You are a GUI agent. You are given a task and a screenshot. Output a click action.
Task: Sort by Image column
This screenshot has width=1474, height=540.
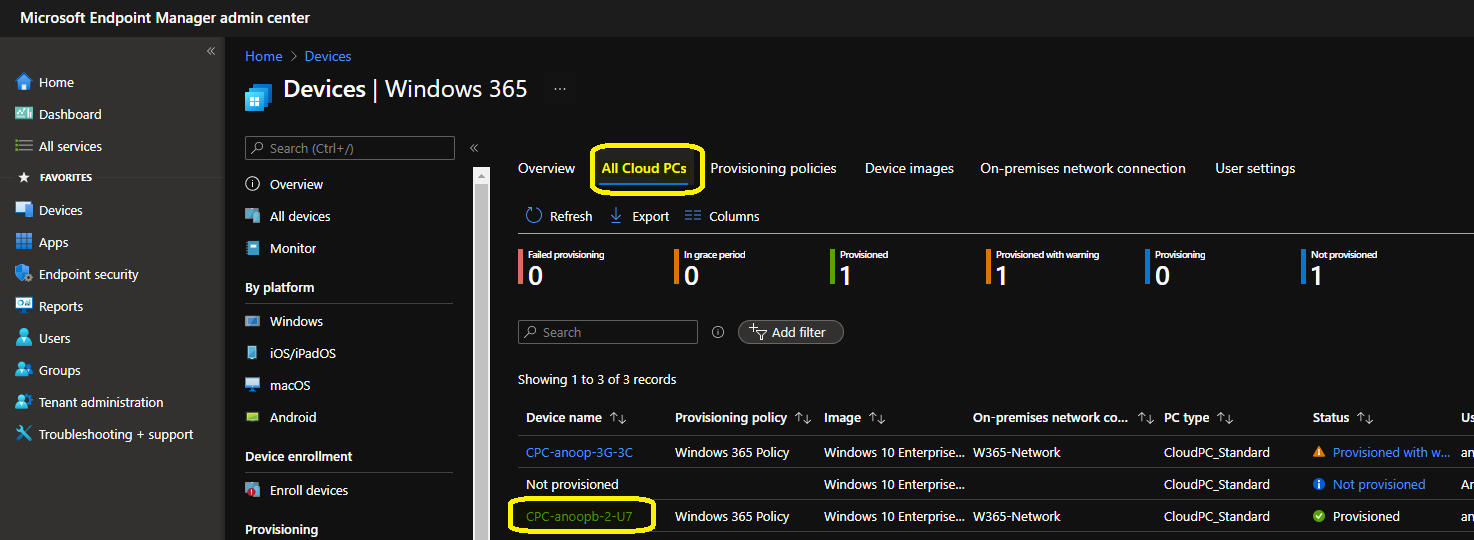tap(855, 417)
